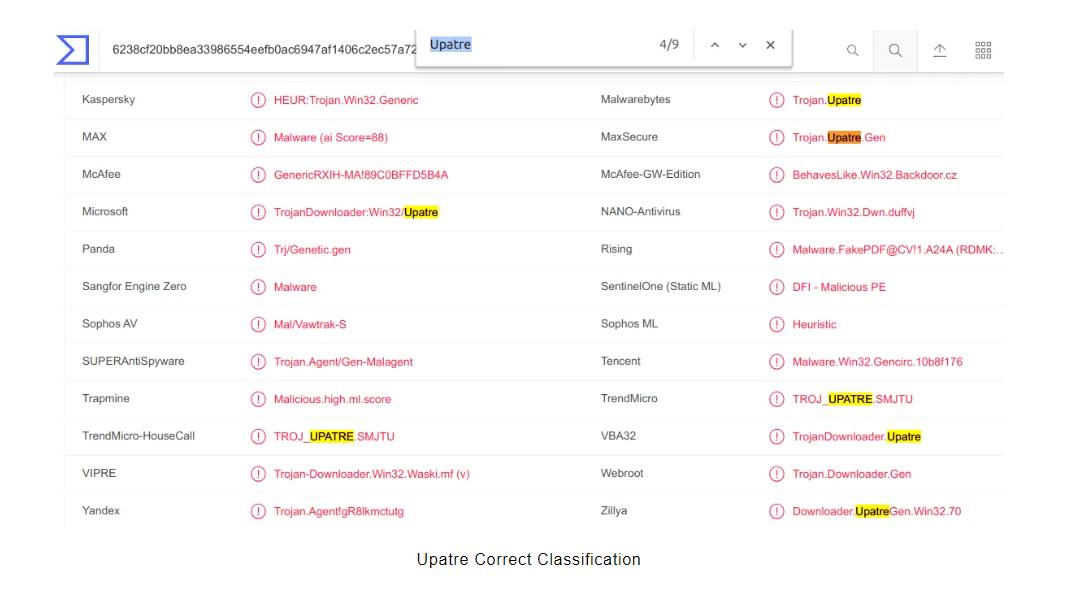Screen dimensions: 1065x597
Task: Select GenericRXIH-MA!89C0BFFD5B4A detection text
Action: click(361, 175)
